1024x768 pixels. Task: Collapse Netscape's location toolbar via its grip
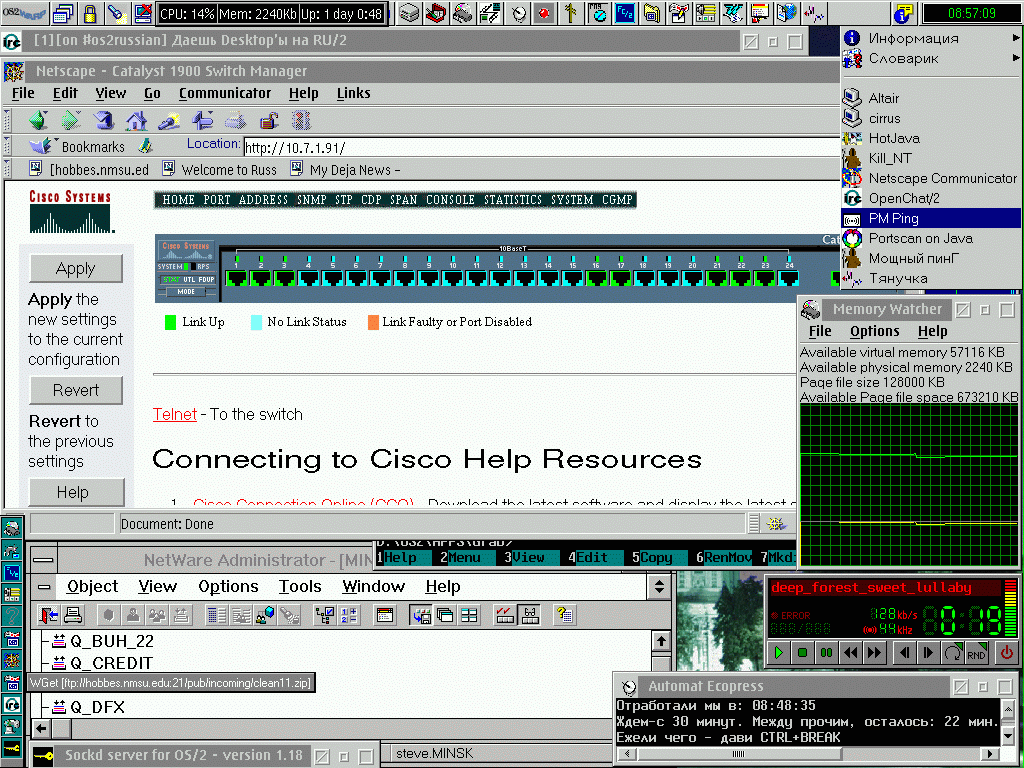(7, 146)
